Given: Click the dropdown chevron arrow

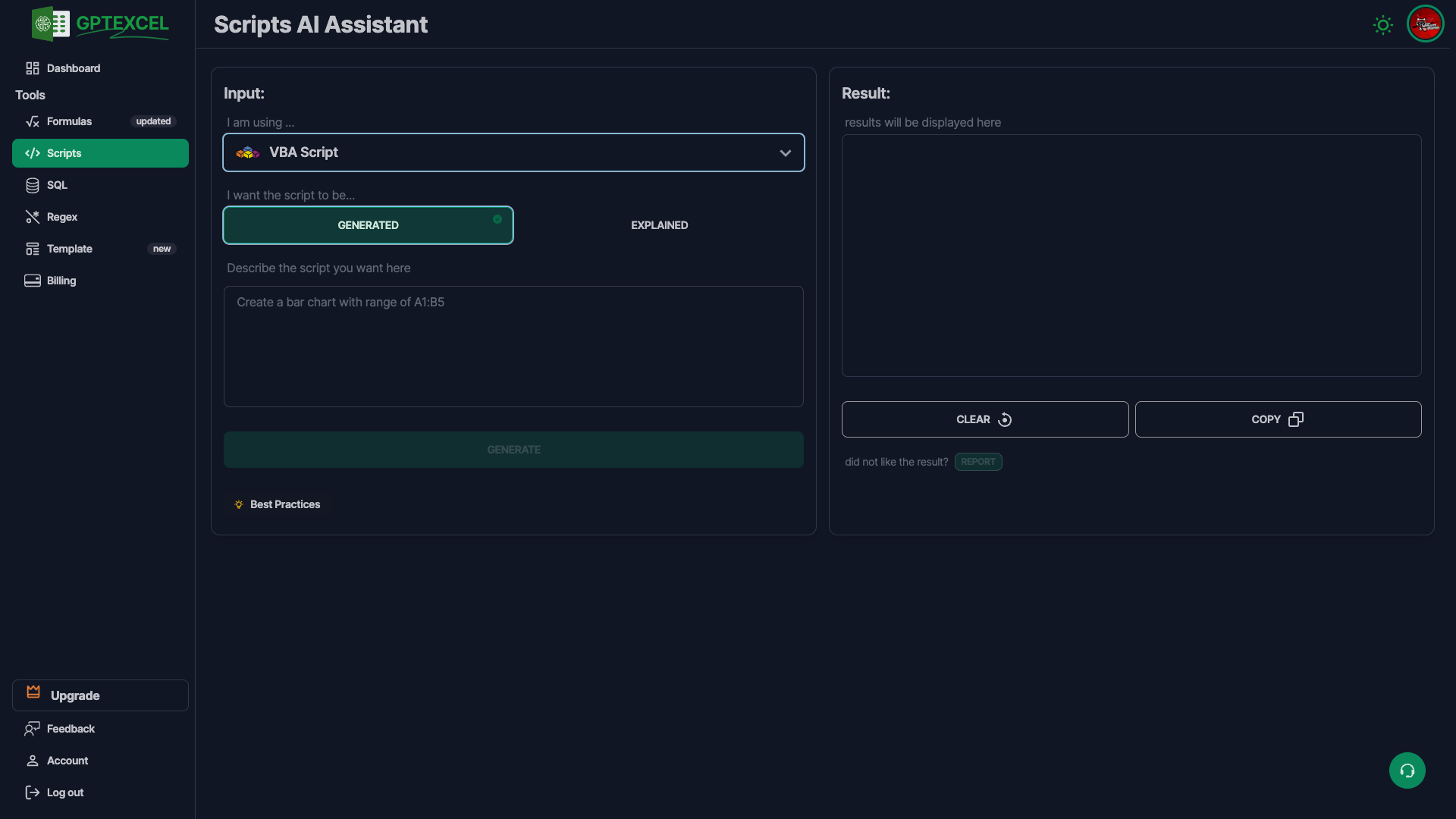Looking at the screenshot, I should (x=785, y=153).
